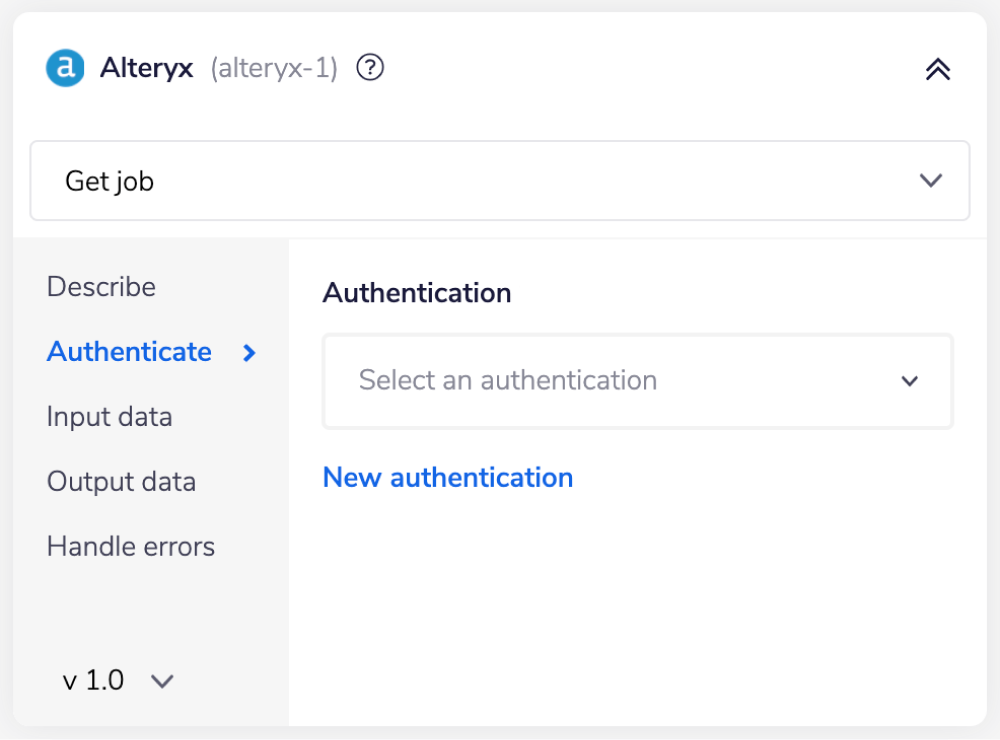Switch to the Describe section
Image resolution: width=1000 pixels, height=740 pixels.
click(101, 287)
